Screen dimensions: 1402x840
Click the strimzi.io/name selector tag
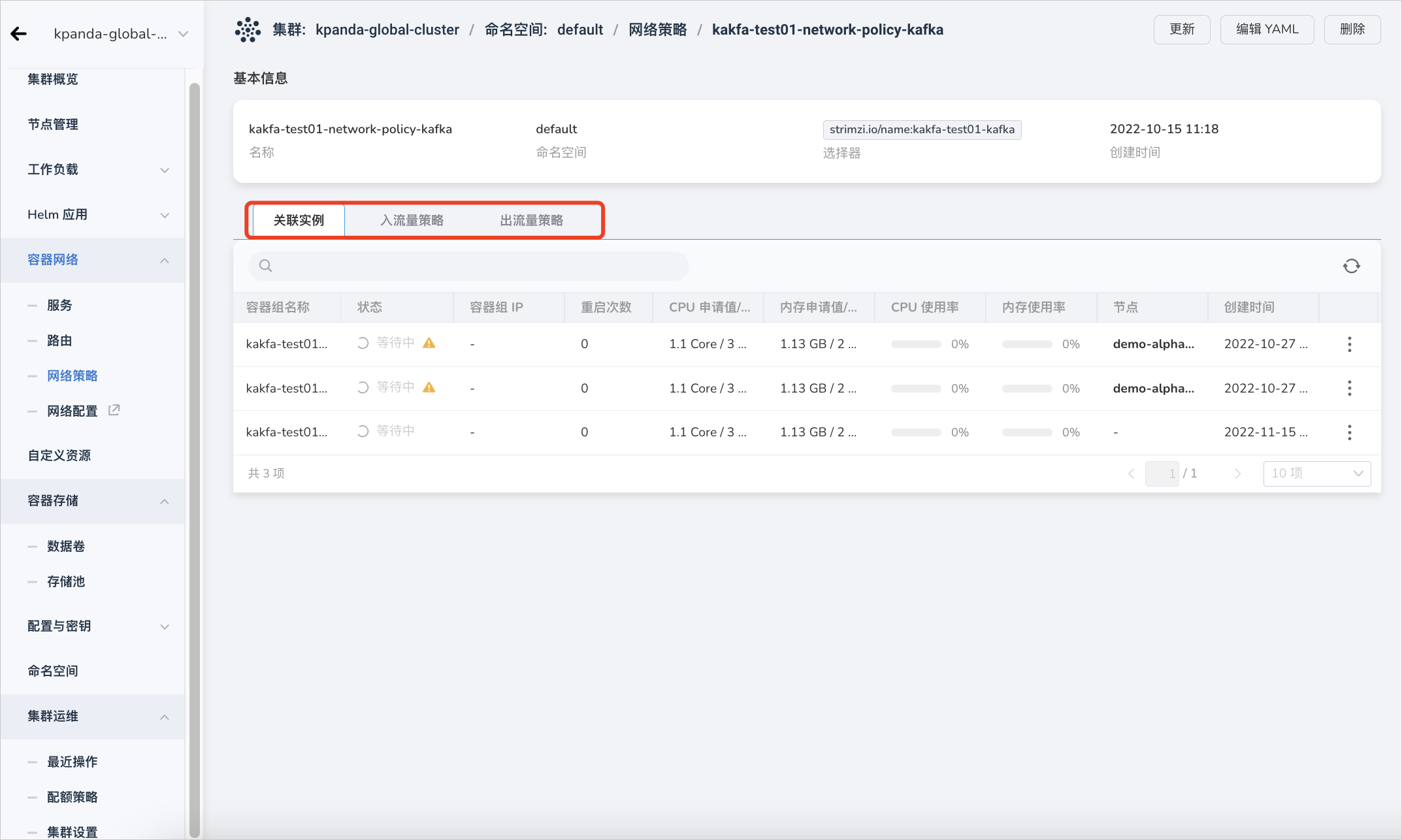[x=922, y=130]
